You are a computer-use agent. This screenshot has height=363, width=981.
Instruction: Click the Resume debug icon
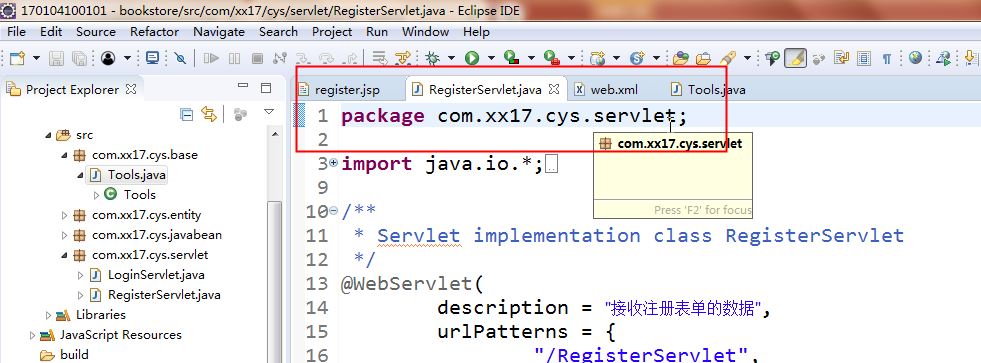[211, 58]
